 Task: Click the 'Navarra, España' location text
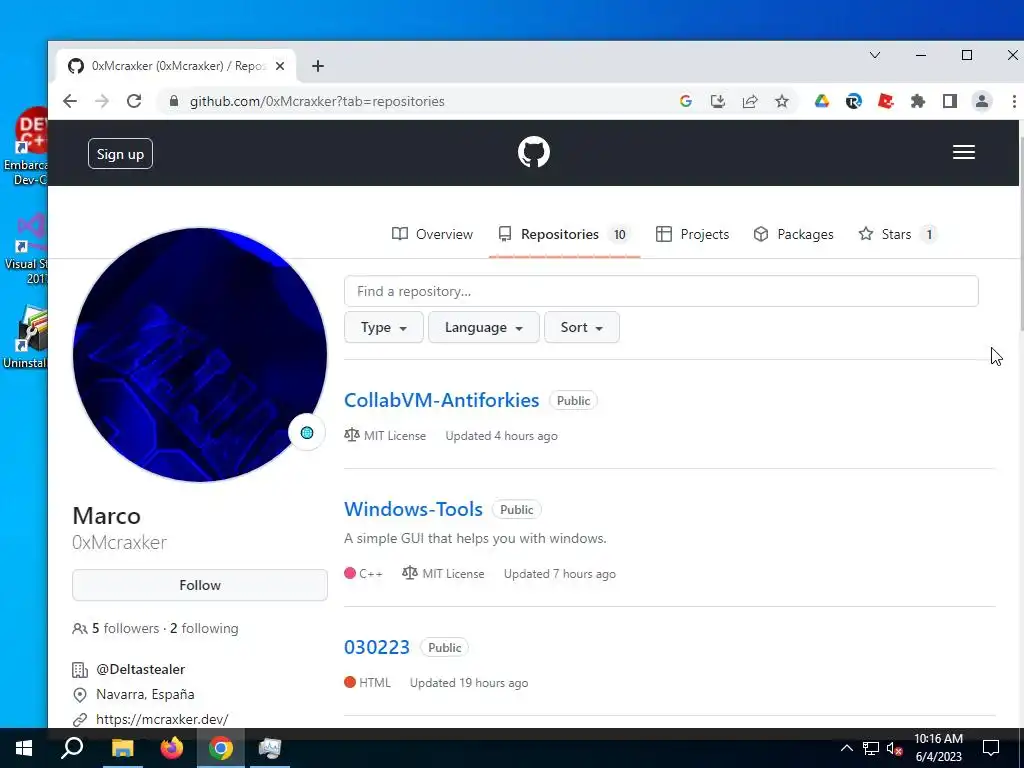(145, 694)
